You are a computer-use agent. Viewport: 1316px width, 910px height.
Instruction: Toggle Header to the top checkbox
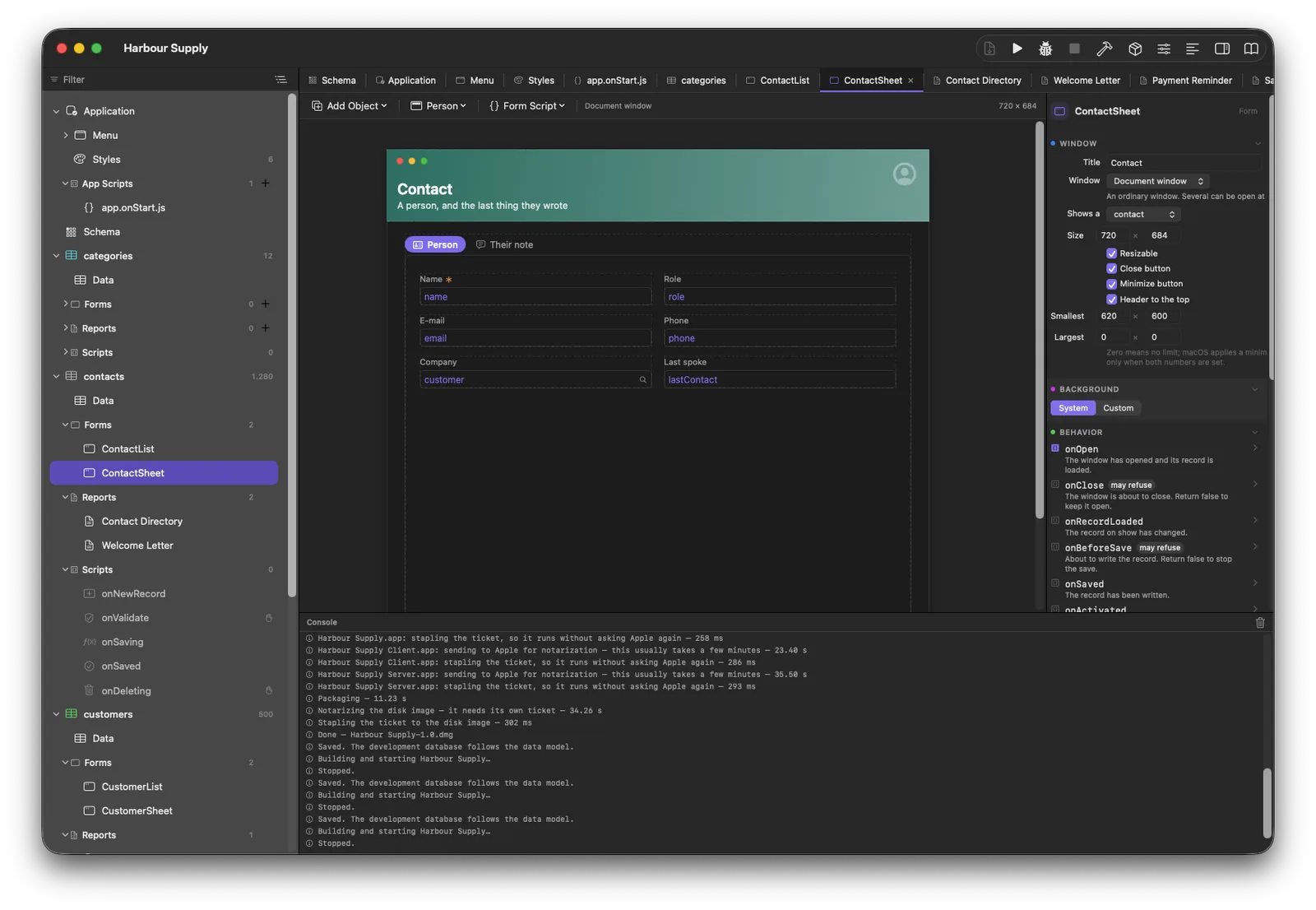pyautogui.click(x=1111, y=299)
